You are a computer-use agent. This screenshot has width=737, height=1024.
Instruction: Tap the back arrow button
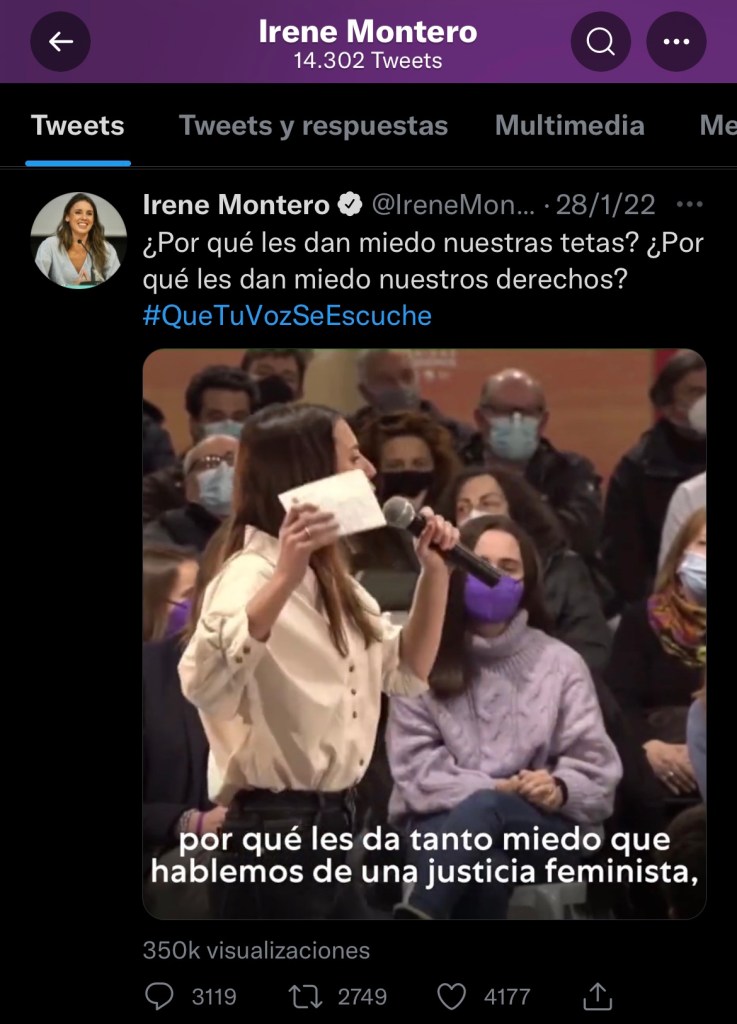pyautogui.click(x=60, y=42)
